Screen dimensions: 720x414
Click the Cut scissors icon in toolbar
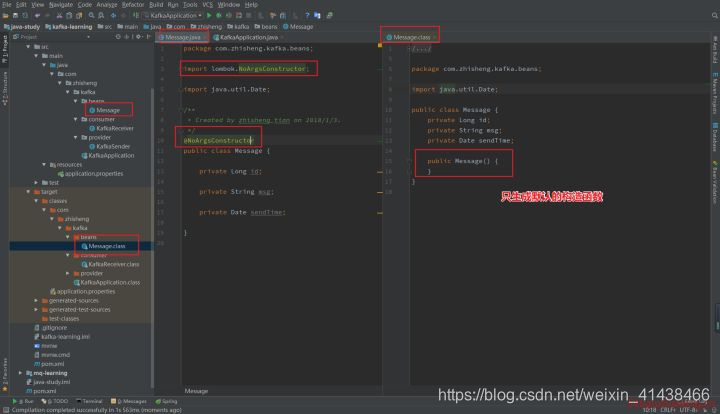tap(59, 16)
